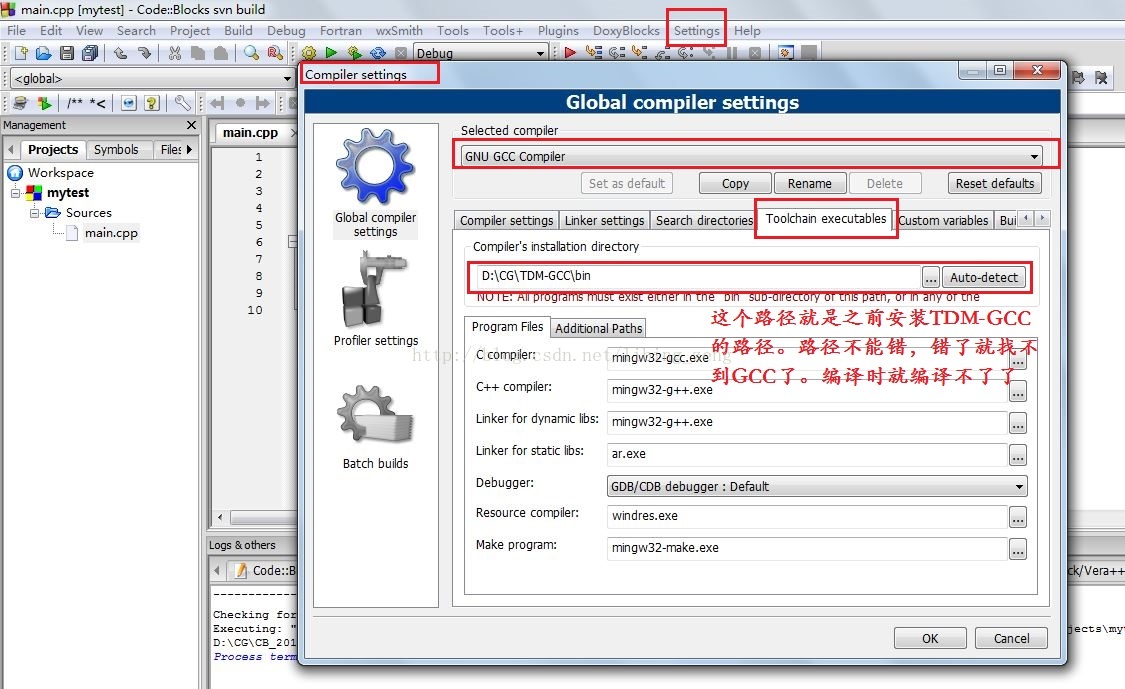Screen dimensions: 1125x689
Task: Switch to the Additional Paths tab
Action: [598, 328]
